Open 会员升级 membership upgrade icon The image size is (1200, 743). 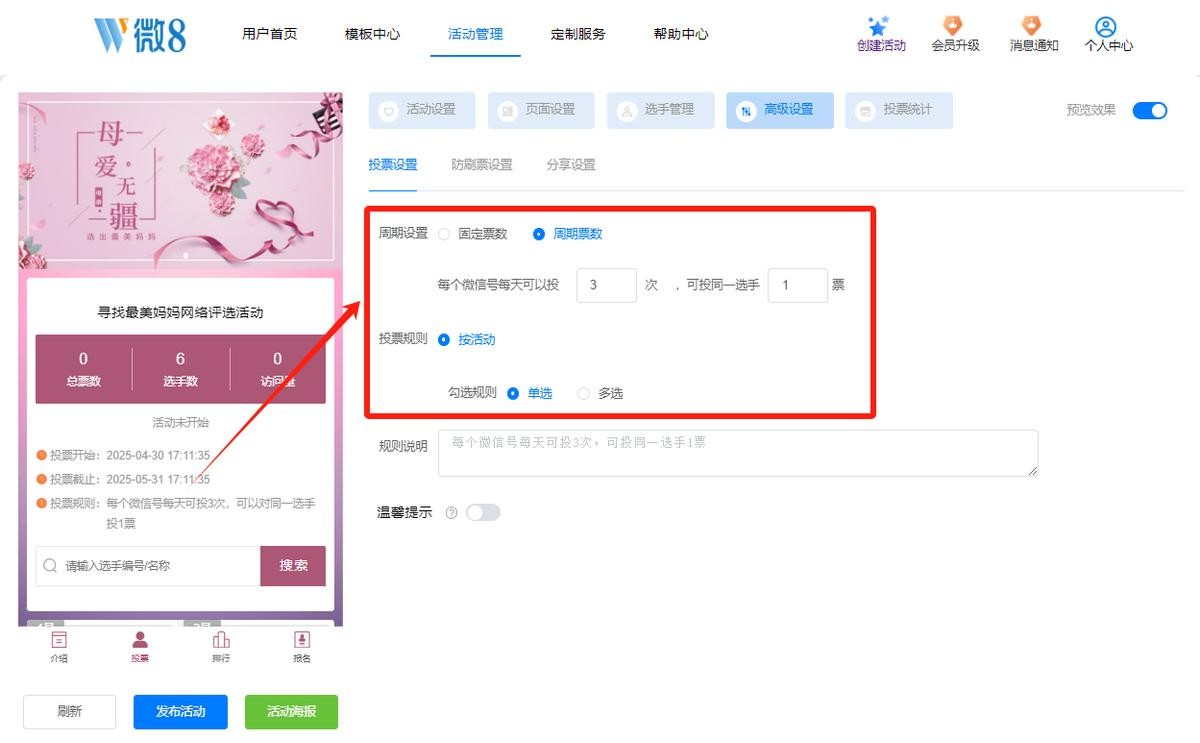954,27
